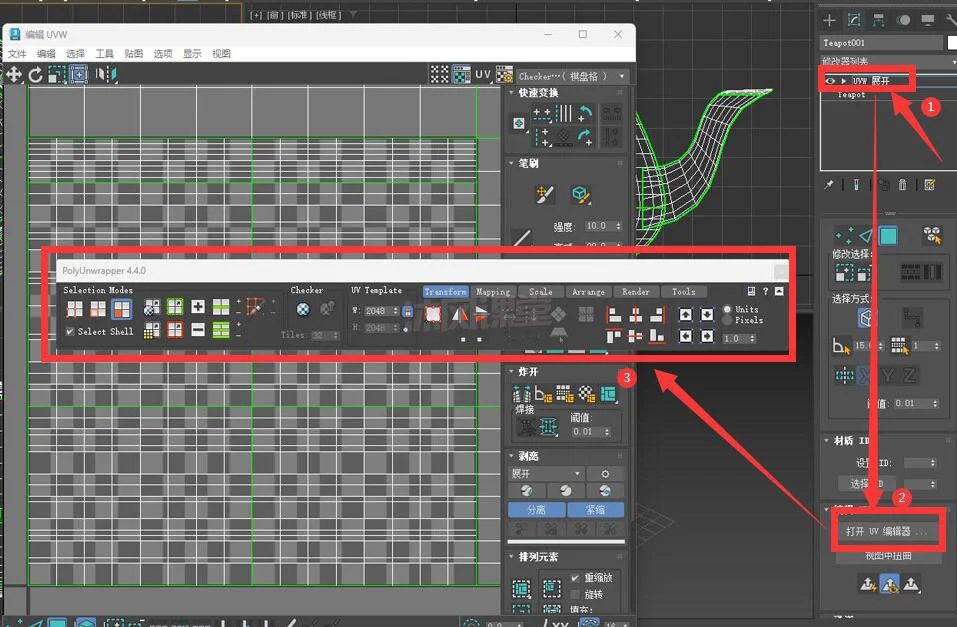Open the 编辑 menu in Edit UVW window
This screenshot has width=957, height=627.
click(46, 54)
